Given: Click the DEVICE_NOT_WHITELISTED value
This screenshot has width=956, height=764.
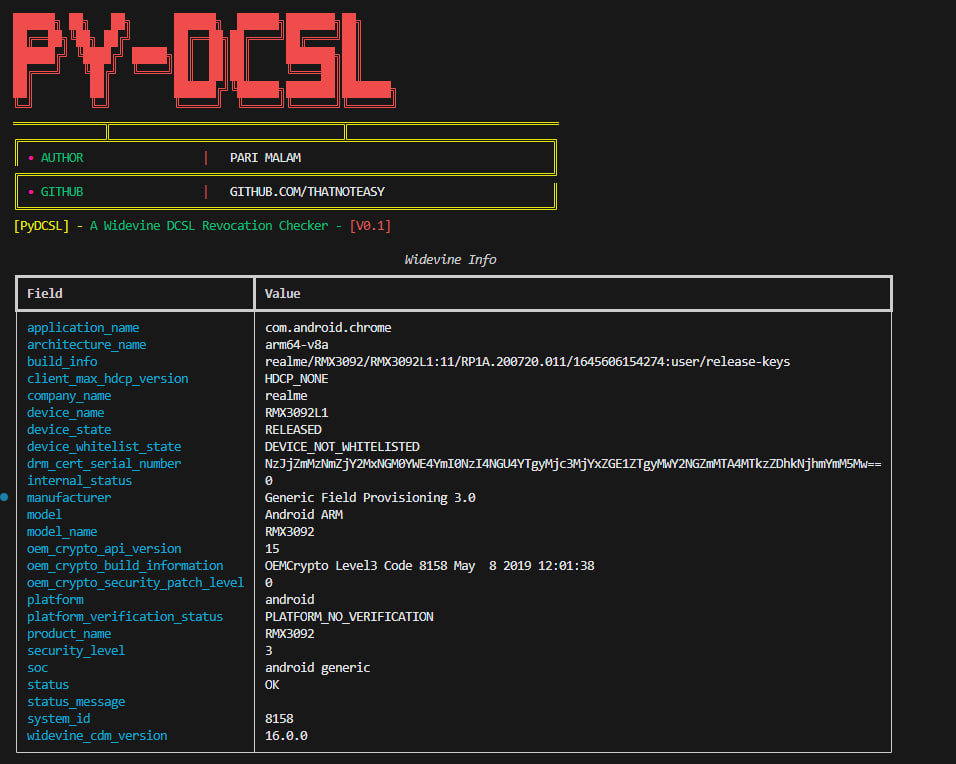Looking at the screenshot, I should coord(342,447).
